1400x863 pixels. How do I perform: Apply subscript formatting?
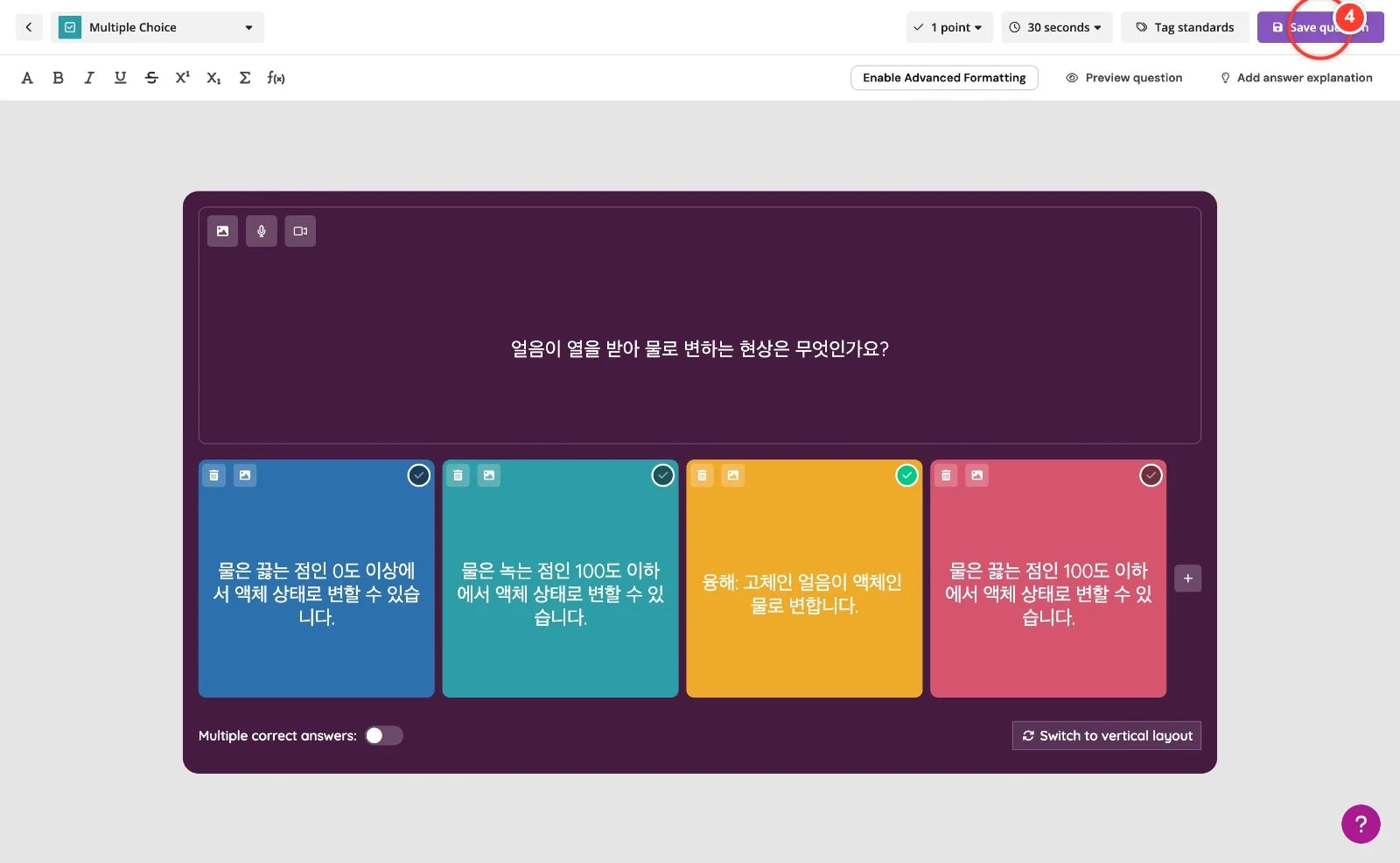(x=213, y=78)
